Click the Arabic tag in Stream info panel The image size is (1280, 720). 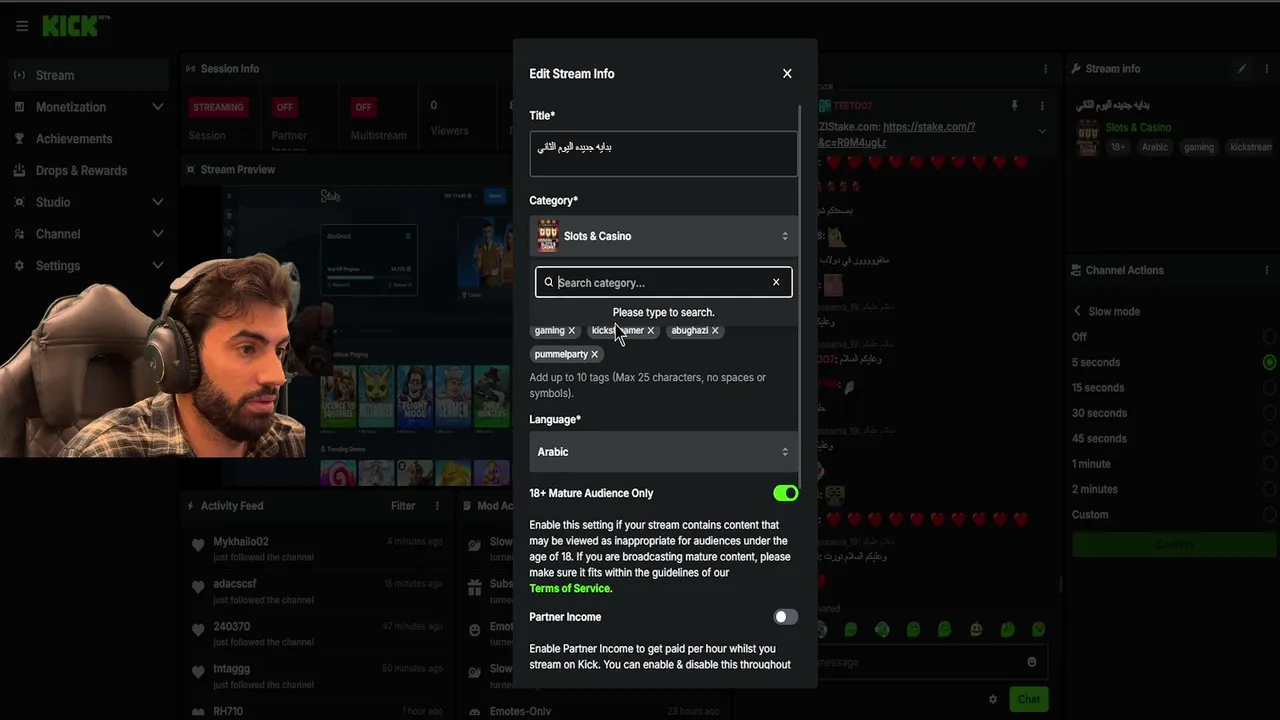[x=1155, y=147]
